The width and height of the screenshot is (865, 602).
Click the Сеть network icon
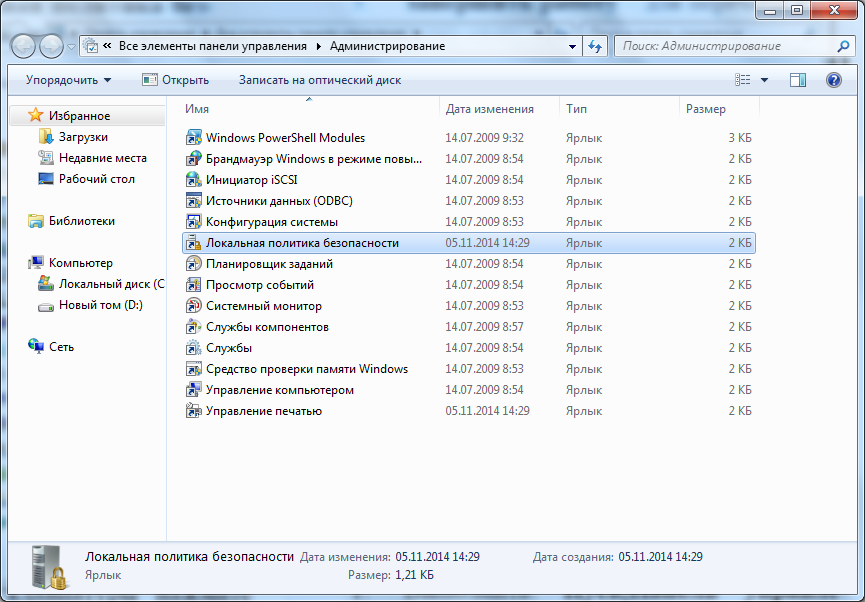[36, 347]
